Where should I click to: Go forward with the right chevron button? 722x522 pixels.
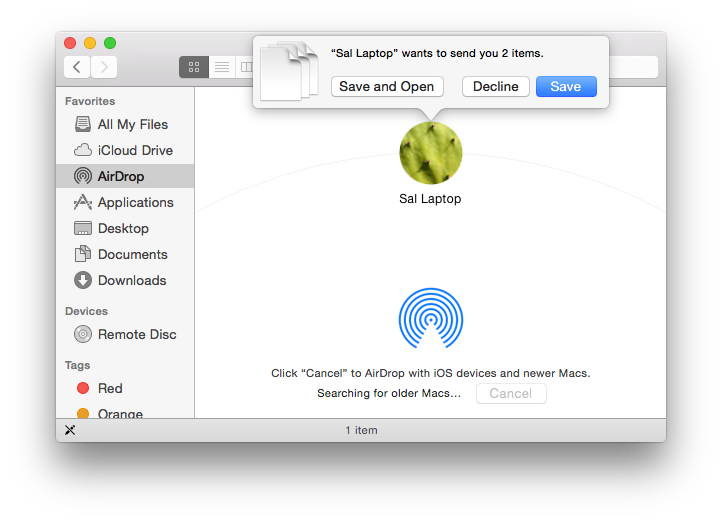point(104,67)
